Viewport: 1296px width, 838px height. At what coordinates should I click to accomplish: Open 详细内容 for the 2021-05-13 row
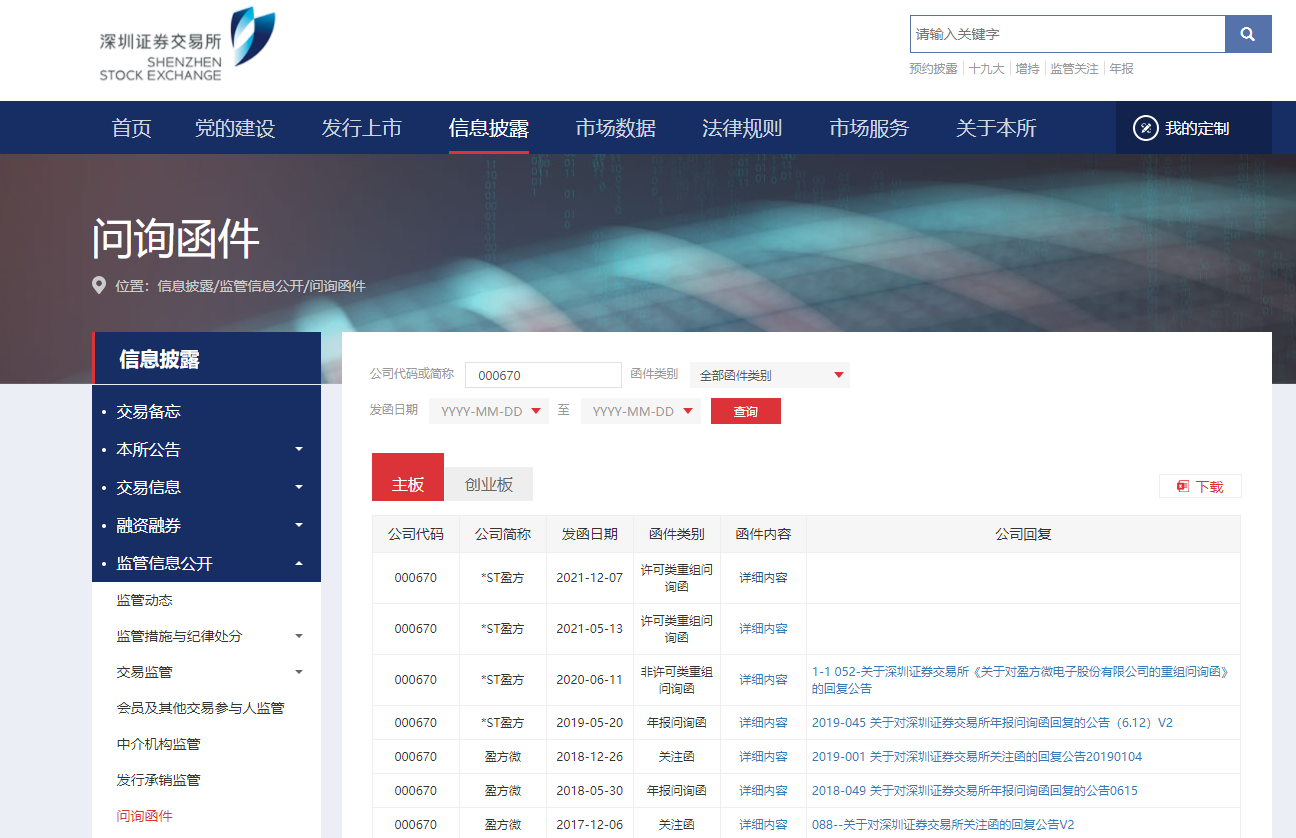(763, 629)
